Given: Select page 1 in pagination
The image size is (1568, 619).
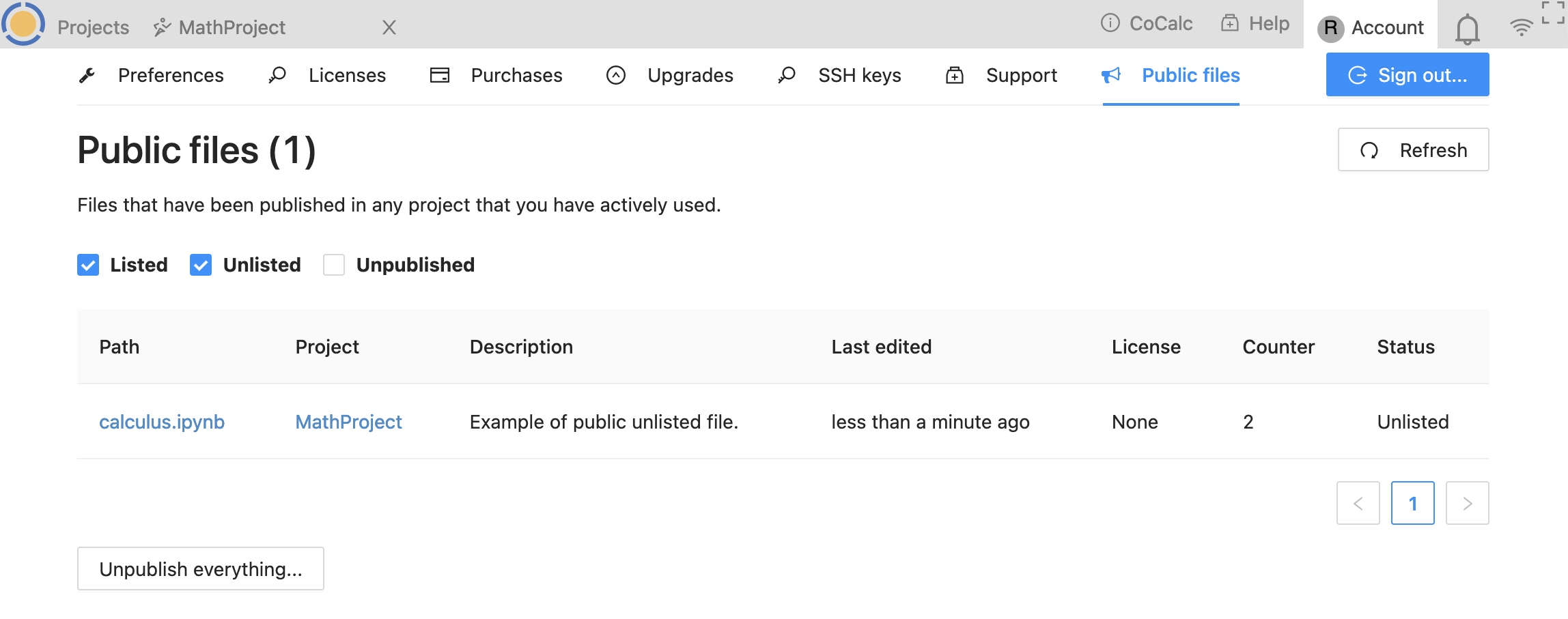Looking at the screenshot, I should [1412, 504].
